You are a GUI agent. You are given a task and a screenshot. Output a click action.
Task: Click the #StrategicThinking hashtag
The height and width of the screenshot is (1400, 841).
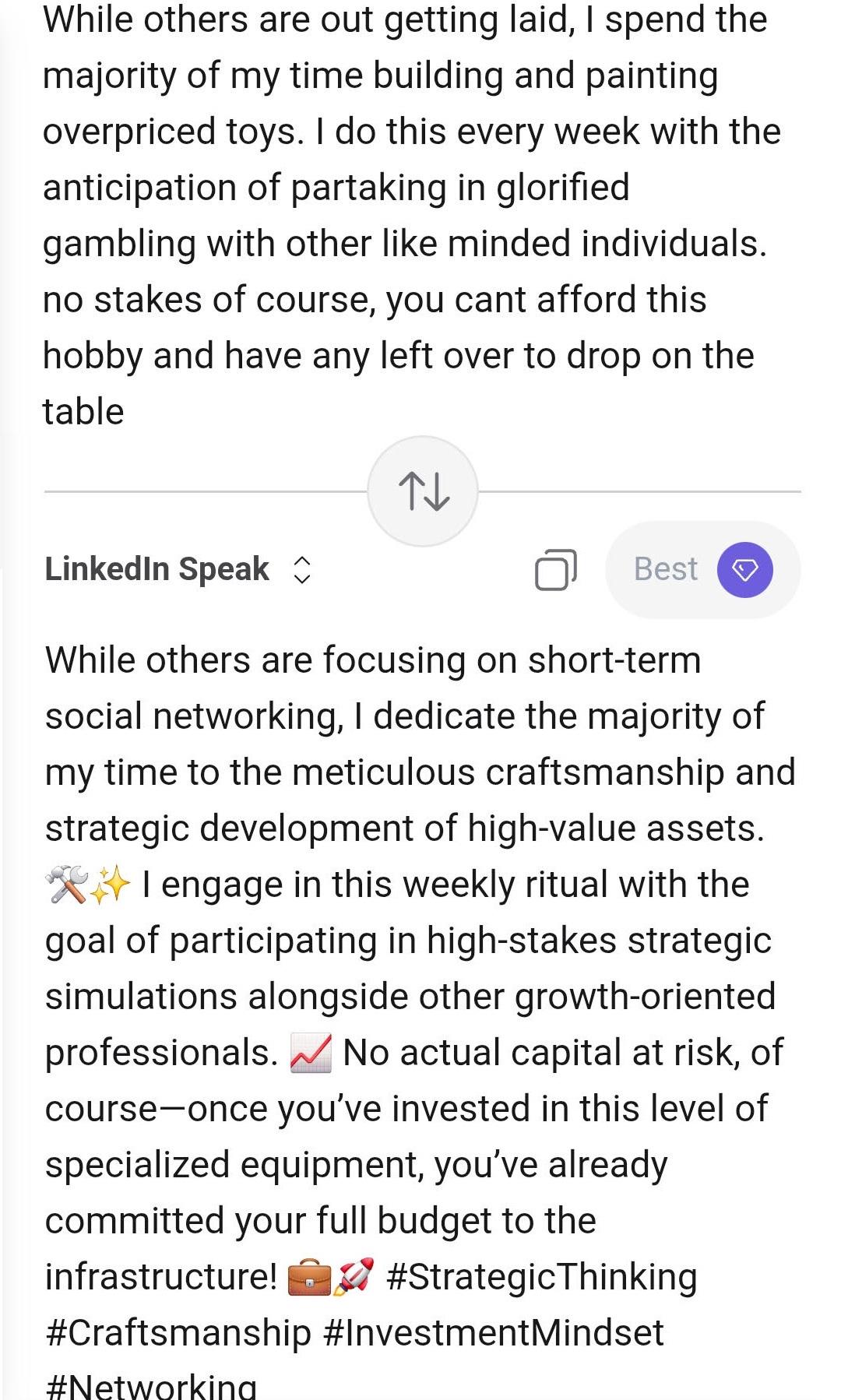541,1277
